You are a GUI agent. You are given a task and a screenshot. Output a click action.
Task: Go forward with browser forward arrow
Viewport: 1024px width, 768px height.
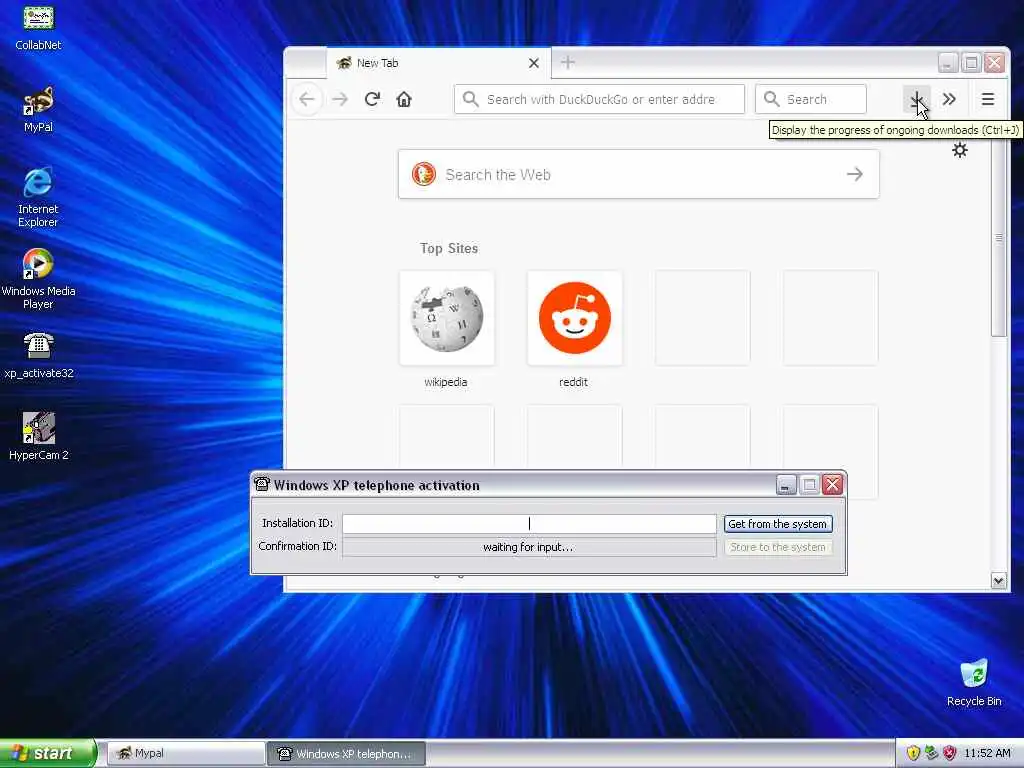click(x=340, y=99)
